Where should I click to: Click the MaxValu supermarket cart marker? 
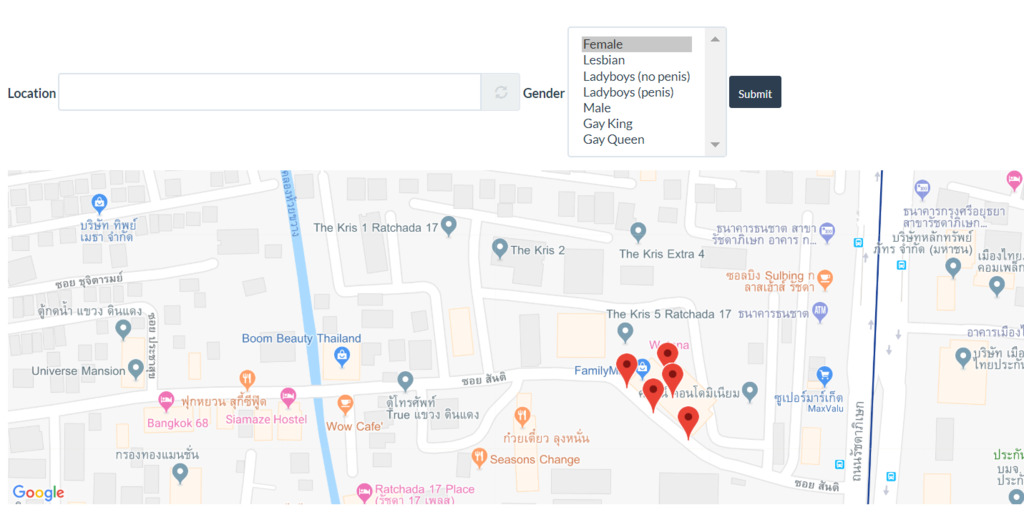[x=824, y=376]
